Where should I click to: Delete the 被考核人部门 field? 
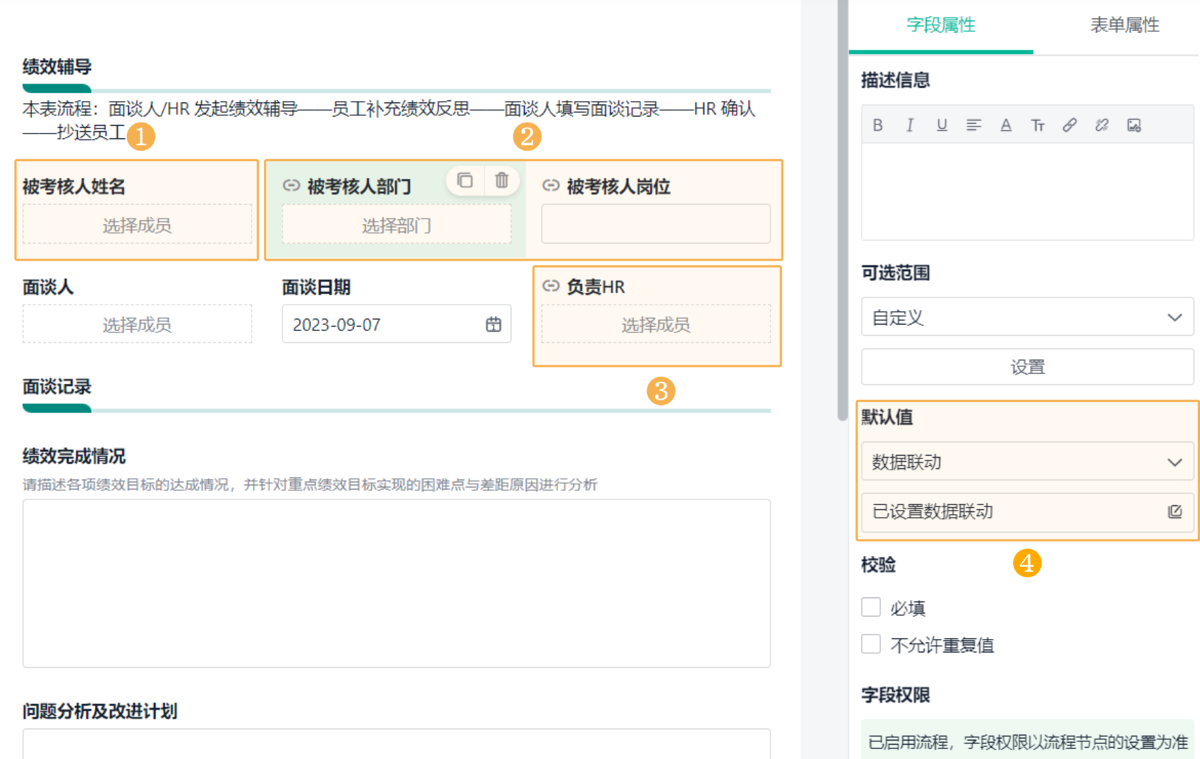pyautogui.click(x=502, y=180)
